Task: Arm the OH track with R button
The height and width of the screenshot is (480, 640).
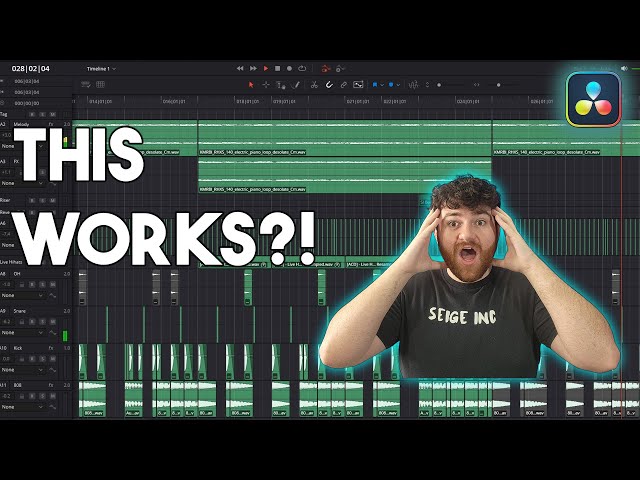Action: [32, 284]
